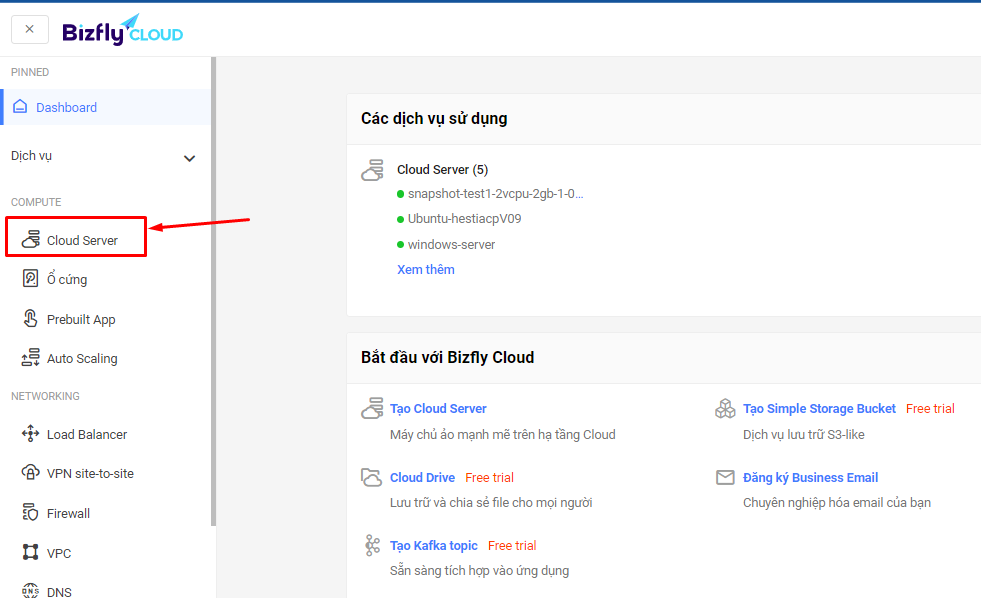
Task: Click the green status dot of Ubuntu-hestiacpV09
Action: pyautogui.click(x=400, y=219)
